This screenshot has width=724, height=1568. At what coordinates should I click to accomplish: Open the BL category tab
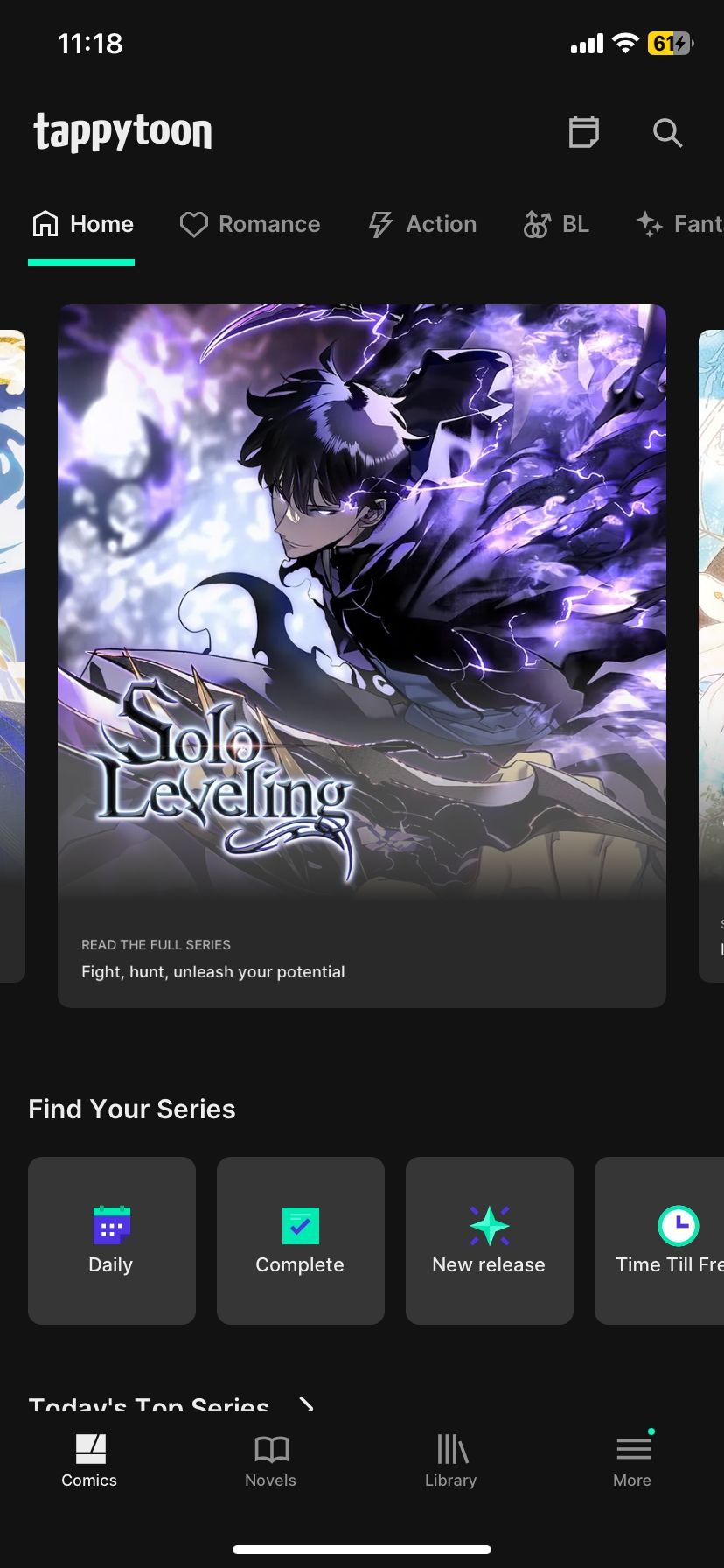tap(556, 224)
